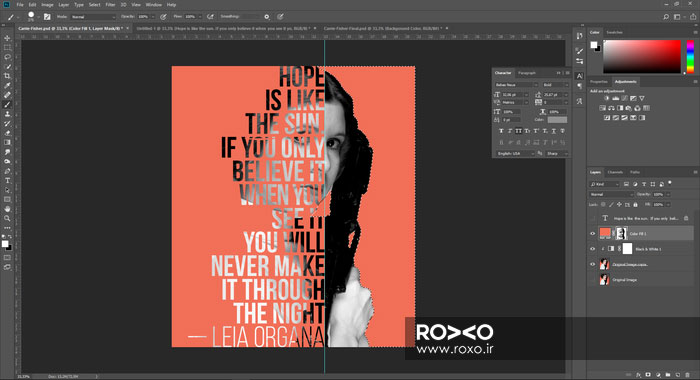Select the Brush tool in toolbox
700x380 pixels.
[x=7, y=104]
